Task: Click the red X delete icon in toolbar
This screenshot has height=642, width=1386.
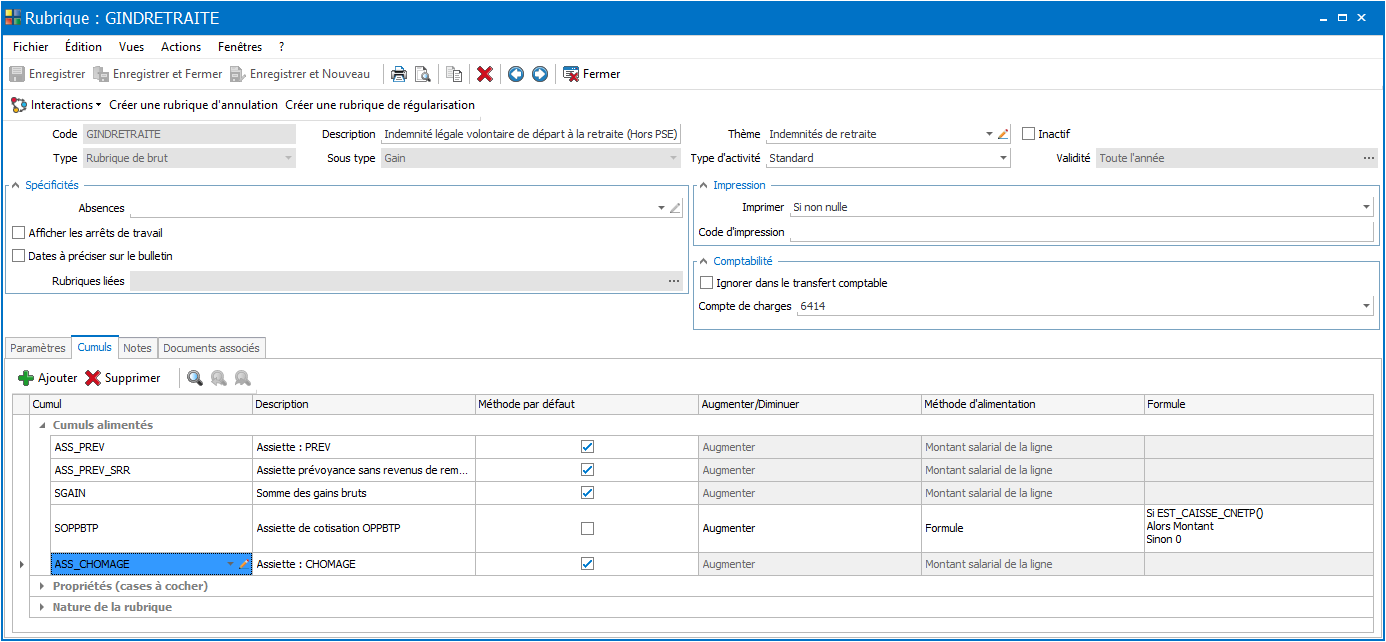Action: (x=485, y=74)
